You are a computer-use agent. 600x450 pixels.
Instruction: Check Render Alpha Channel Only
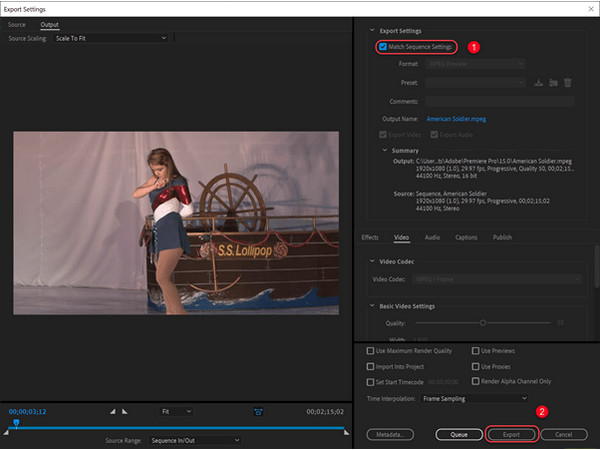tap(475, 381)
